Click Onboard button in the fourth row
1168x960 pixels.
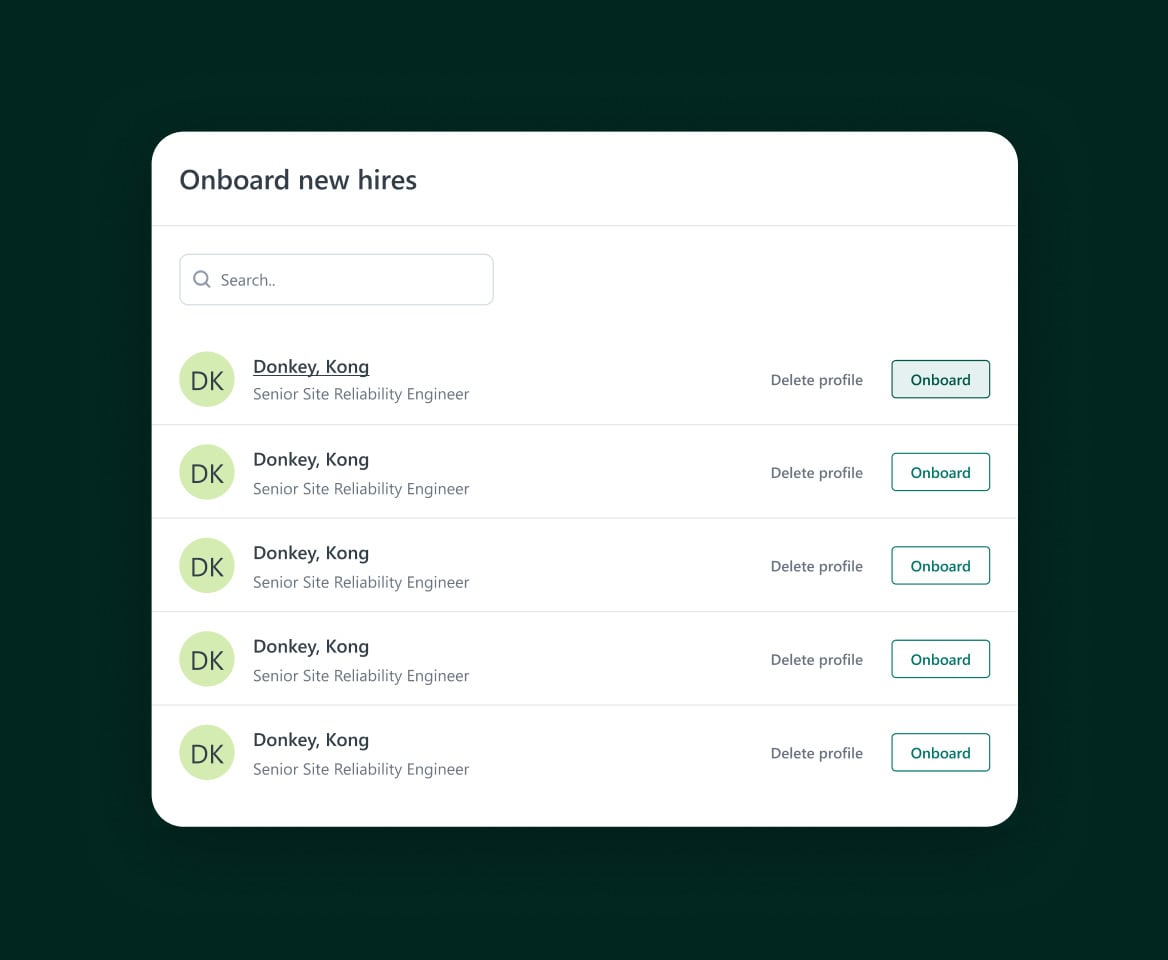(x=940, y=659)
